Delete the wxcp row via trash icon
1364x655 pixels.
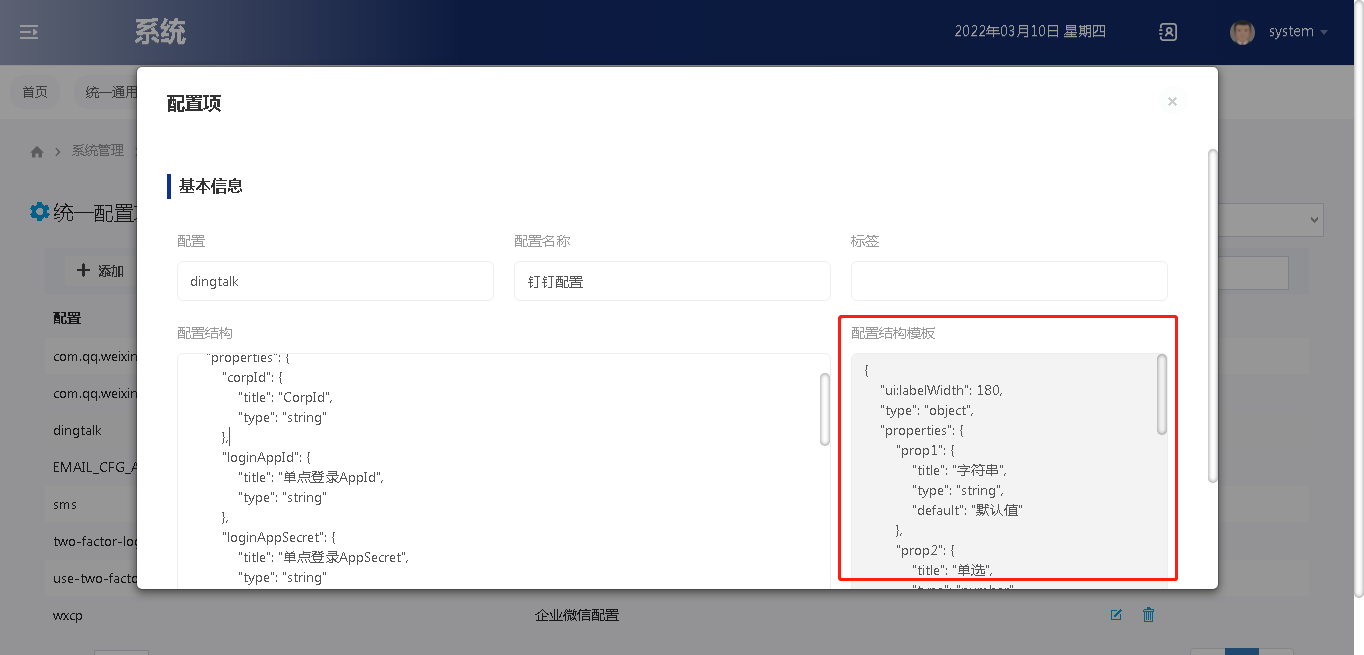[x=1148, y=615]
